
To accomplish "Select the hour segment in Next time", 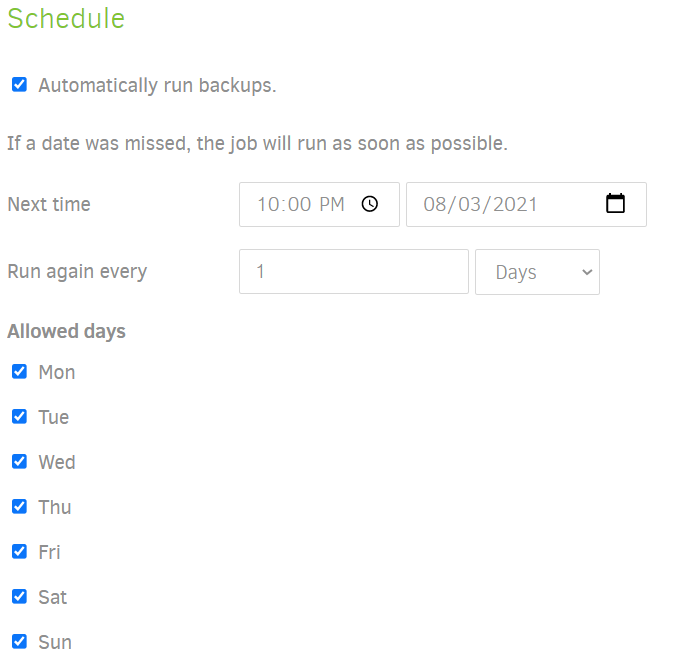I will tap(268, 204).
